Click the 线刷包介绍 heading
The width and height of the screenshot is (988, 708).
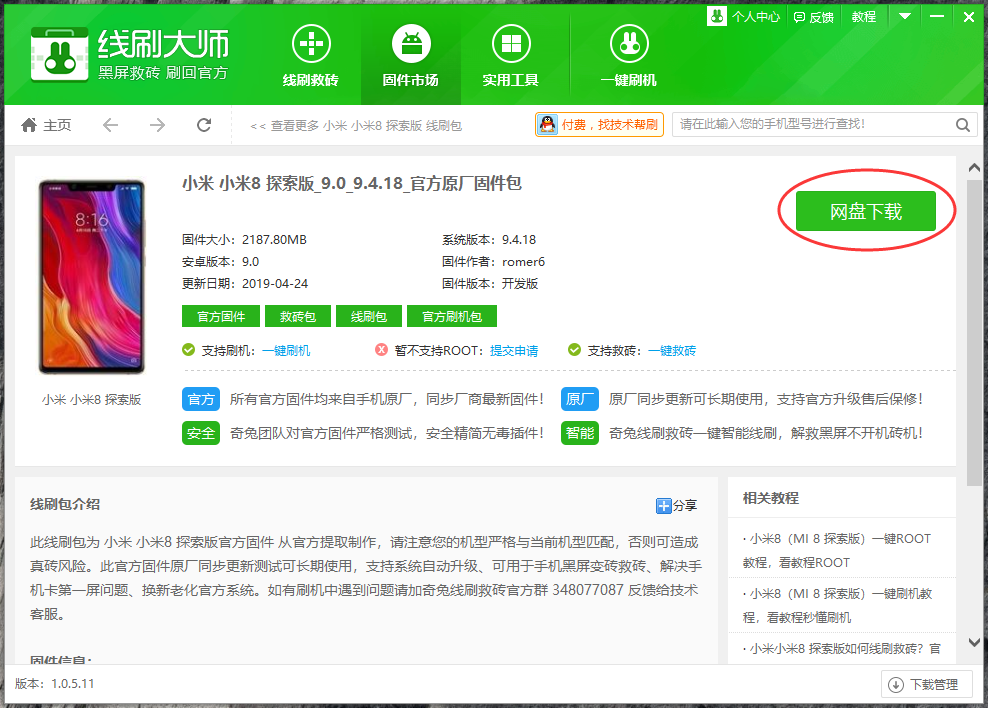(65, 504)
